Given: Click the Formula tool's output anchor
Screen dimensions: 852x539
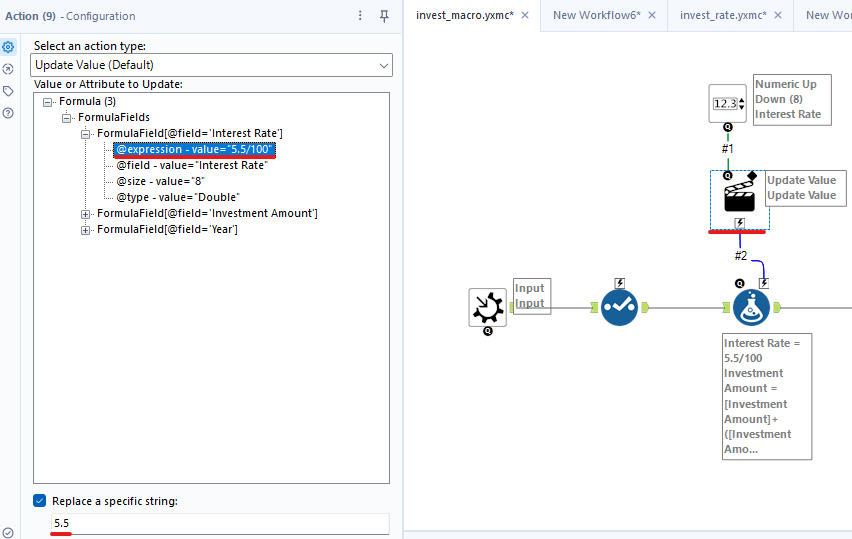Looking at the screenshot, I should [777, 308].
